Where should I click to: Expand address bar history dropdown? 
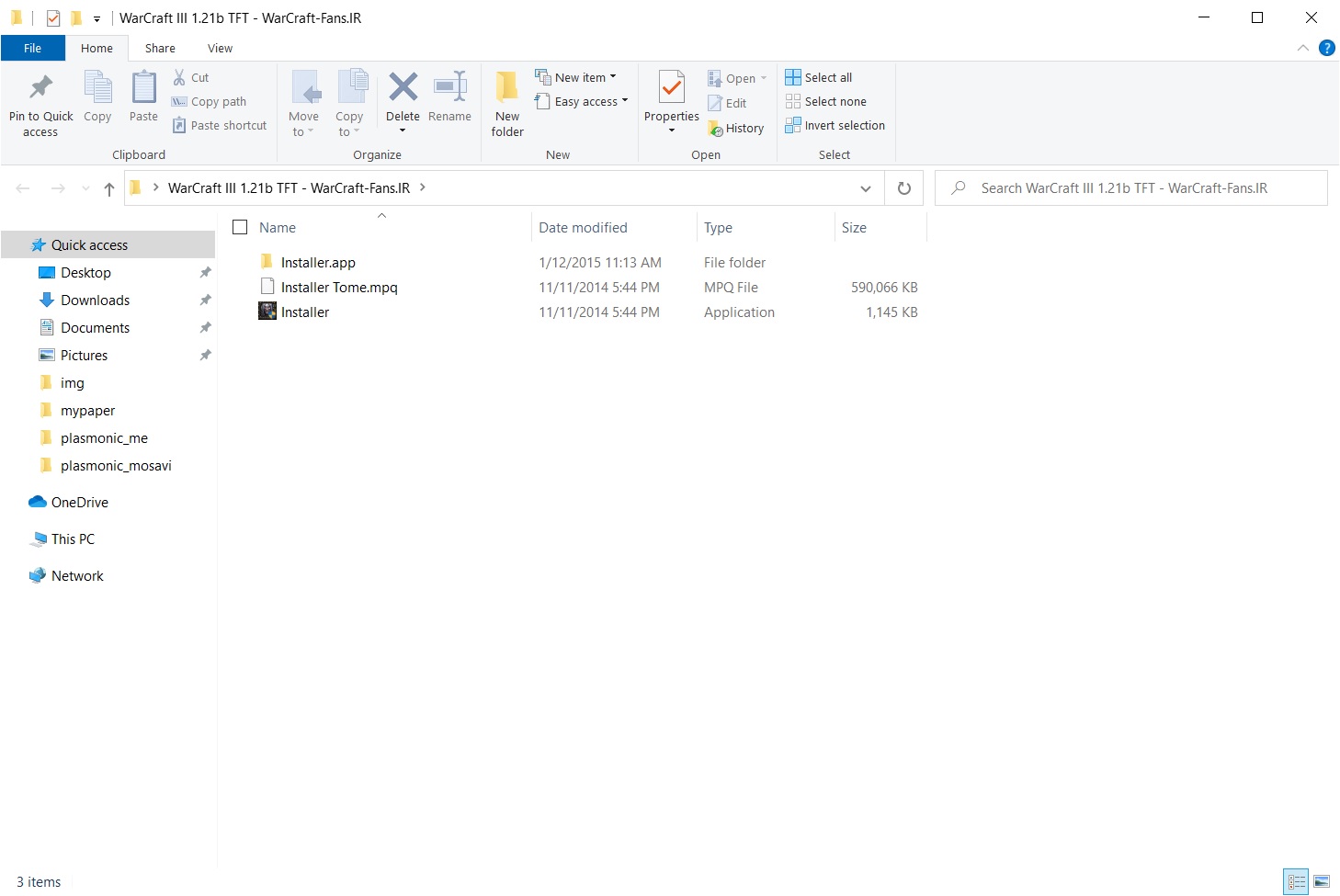point(865,188)
